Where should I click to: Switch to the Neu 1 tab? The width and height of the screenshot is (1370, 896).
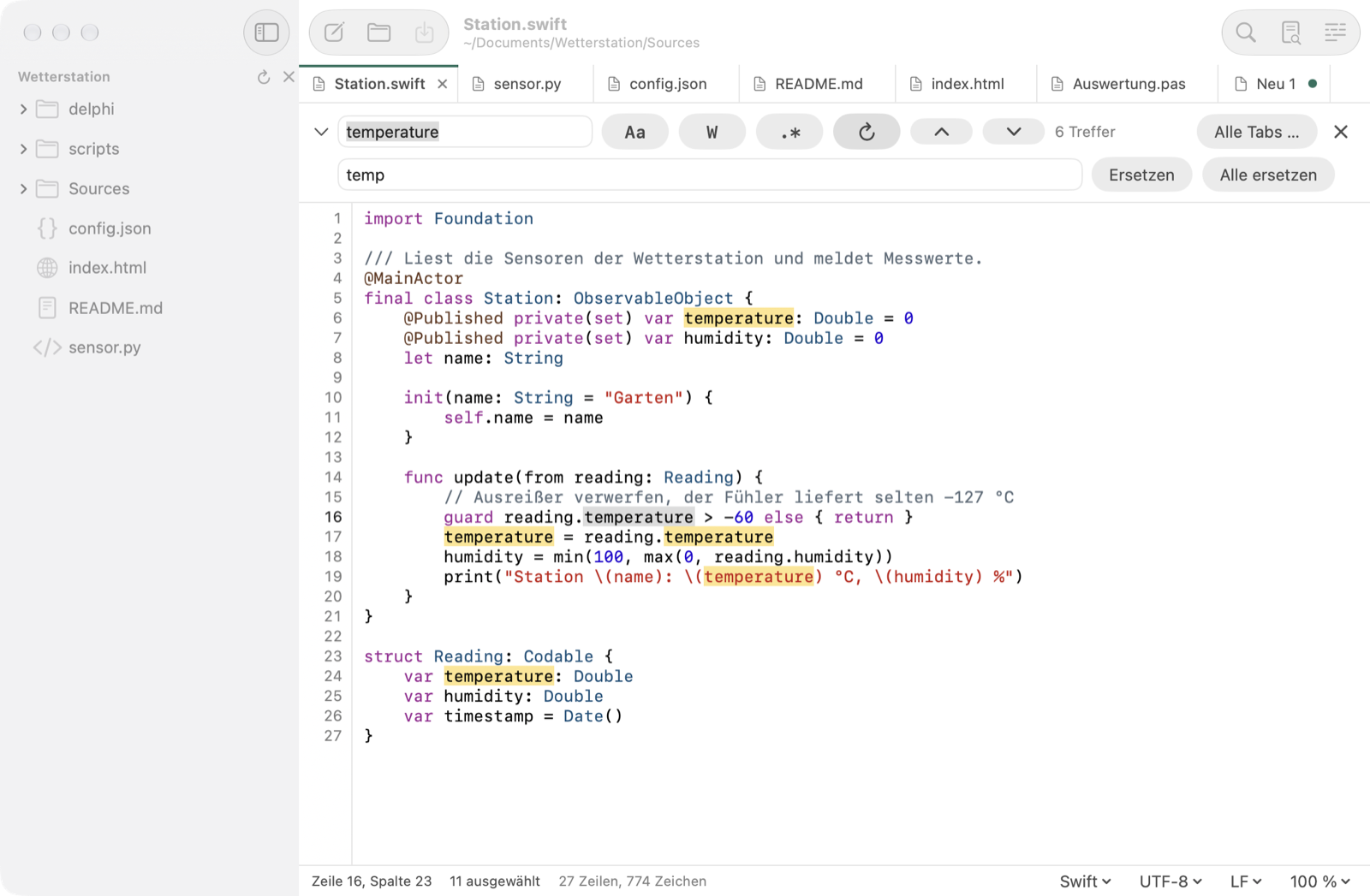[1274, 84]
